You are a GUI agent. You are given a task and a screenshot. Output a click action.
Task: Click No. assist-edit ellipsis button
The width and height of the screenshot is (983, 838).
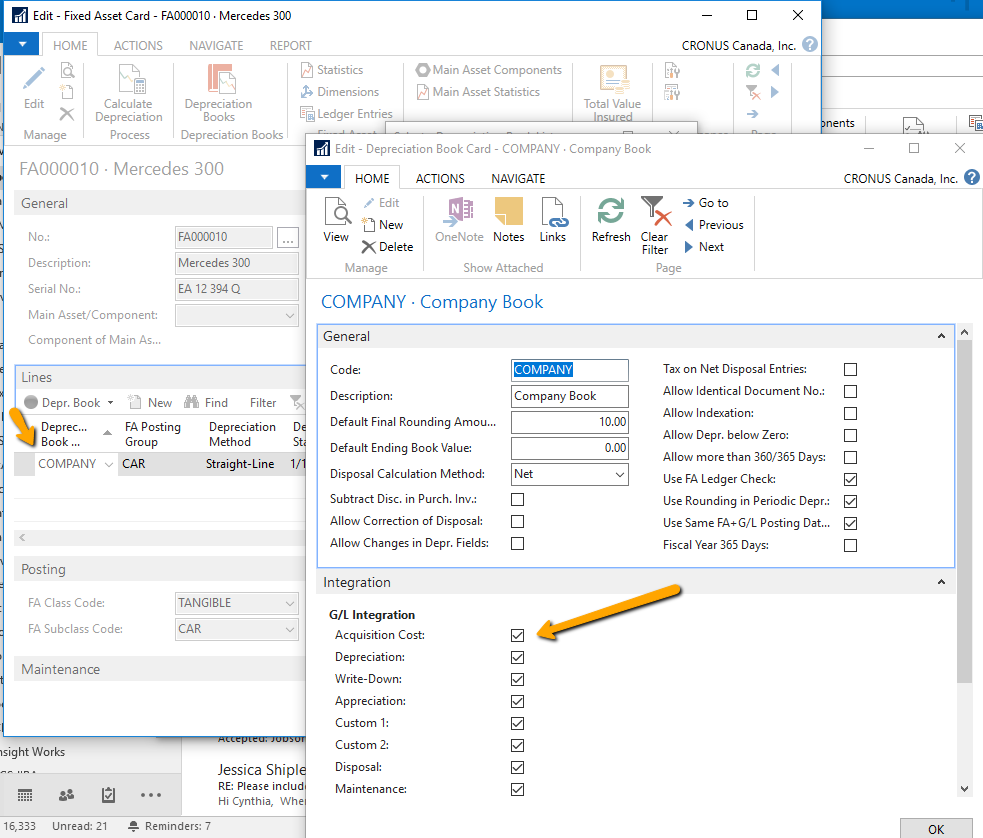point(288,238)
